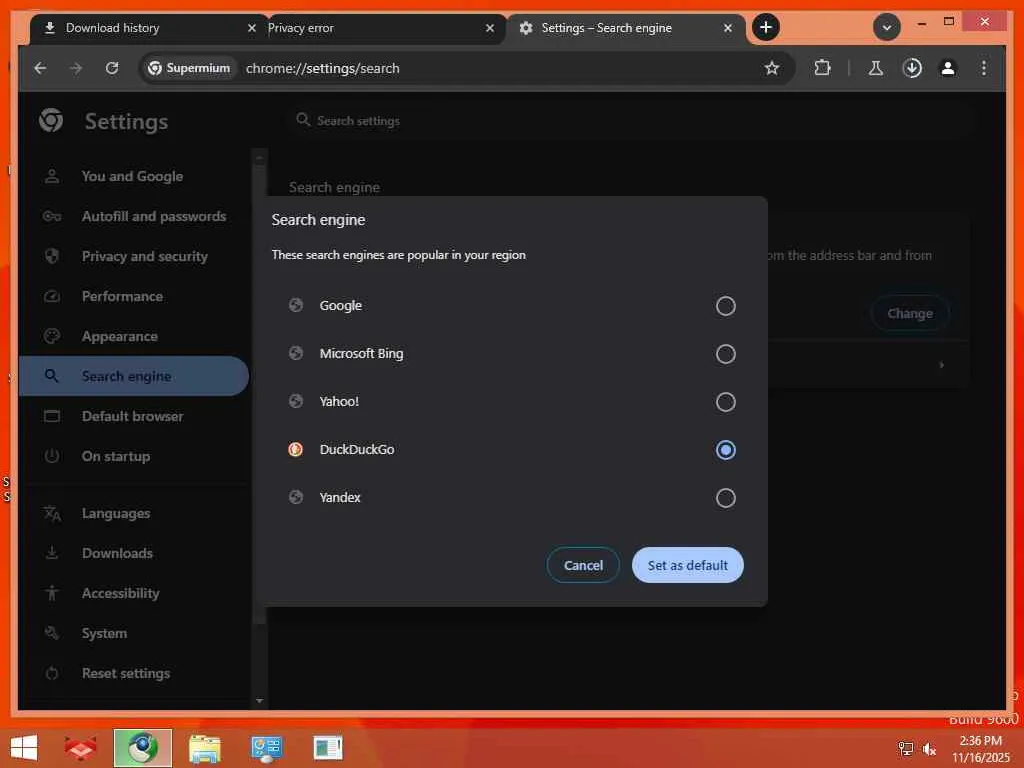This screenshot has width=1024, height=768.
Task: Click the Yandex globe icon
Action: [295, 497]
